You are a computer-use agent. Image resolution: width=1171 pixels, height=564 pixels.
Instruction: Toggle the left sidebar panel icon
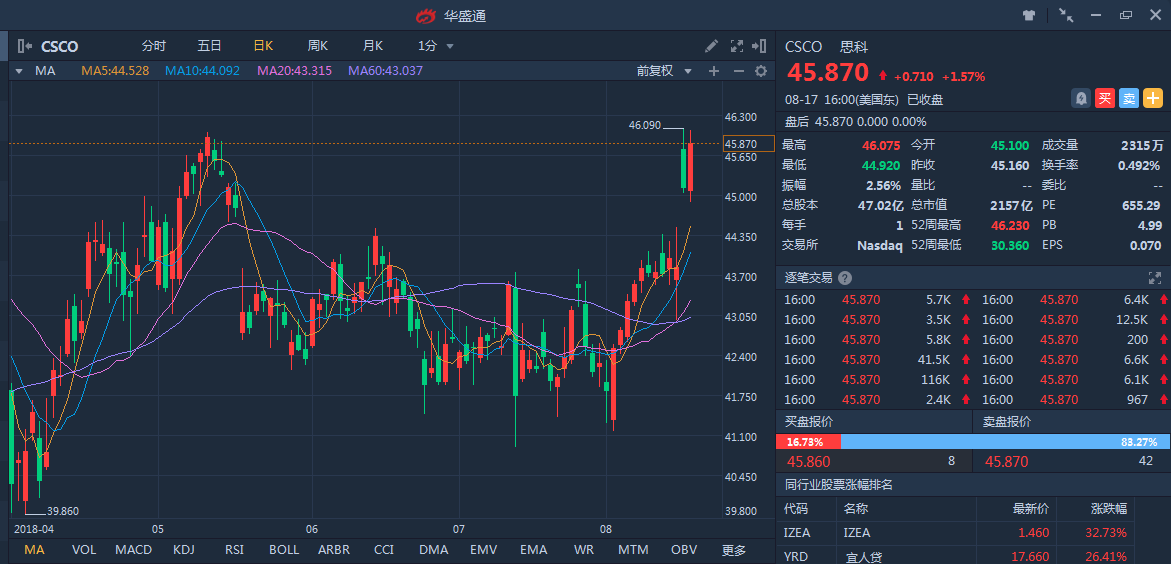(25, 46)
